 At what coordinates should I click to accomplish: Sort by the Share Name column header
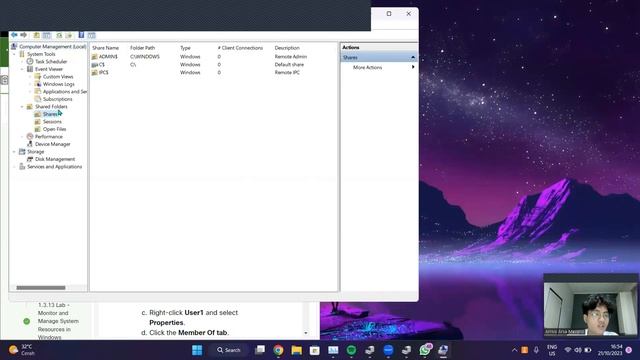(105, 48)
